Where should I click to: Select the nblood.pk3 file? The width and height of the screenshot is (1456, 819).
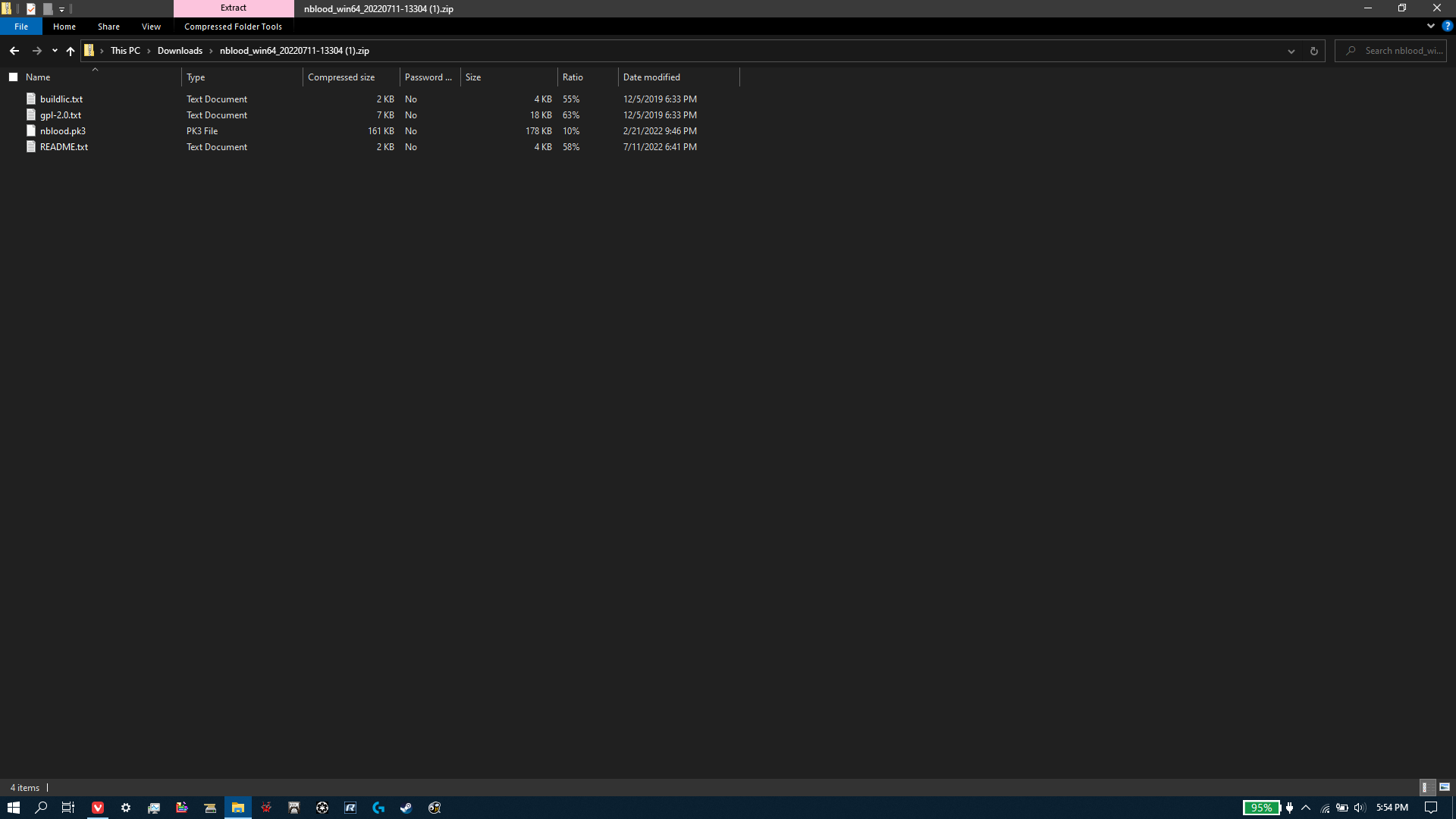(x=63, y=130)
